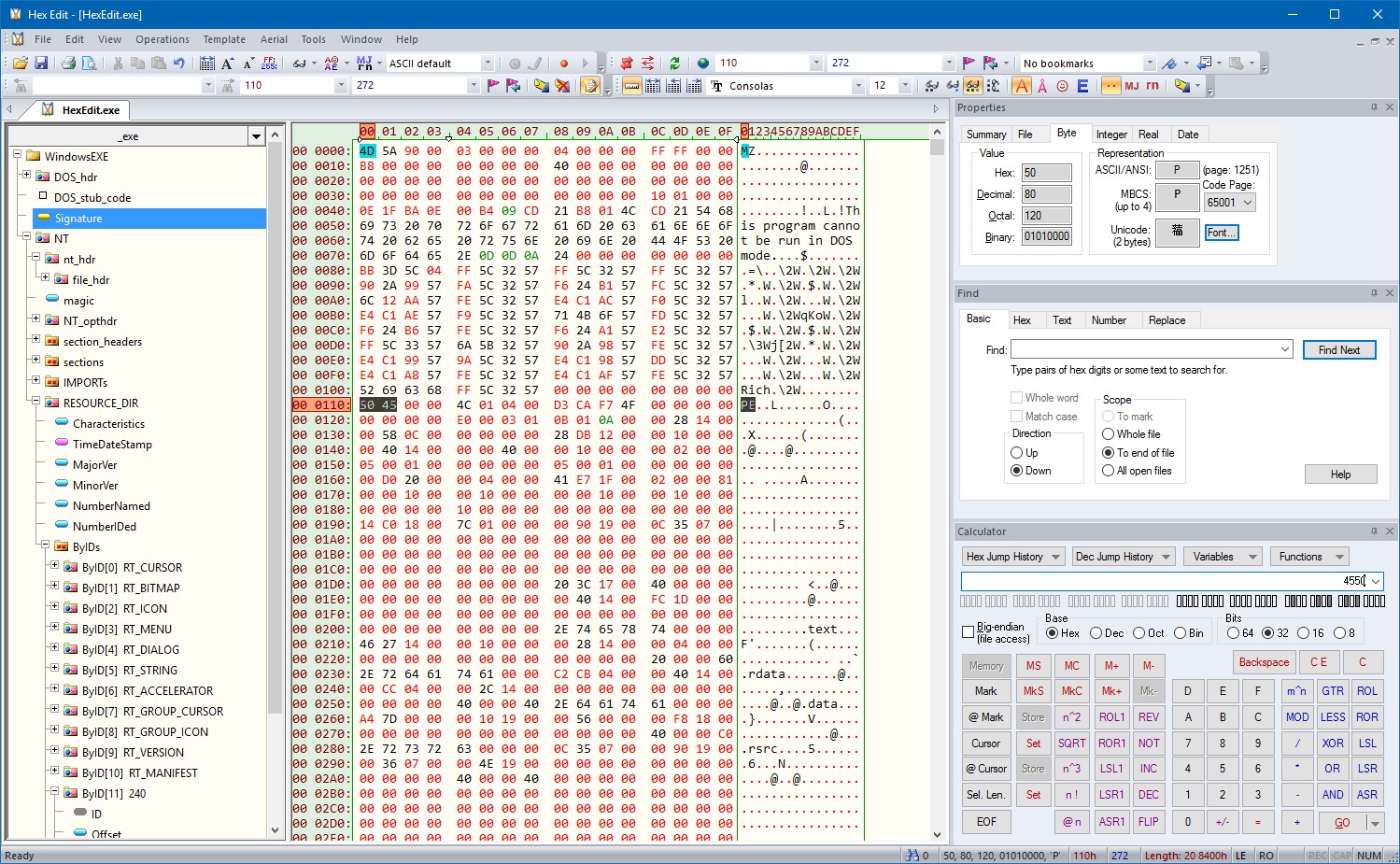Viewport: 1400px width, 864px height.
Task: Switch to the Integer properties tab
Action: (x=1110, y=135)
